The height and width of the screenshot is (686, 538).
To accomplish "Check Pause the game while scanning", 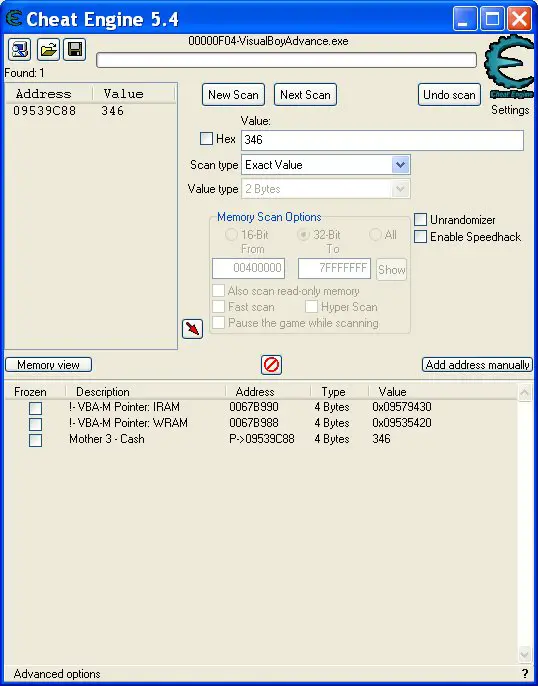I will [x=218, y=323].
